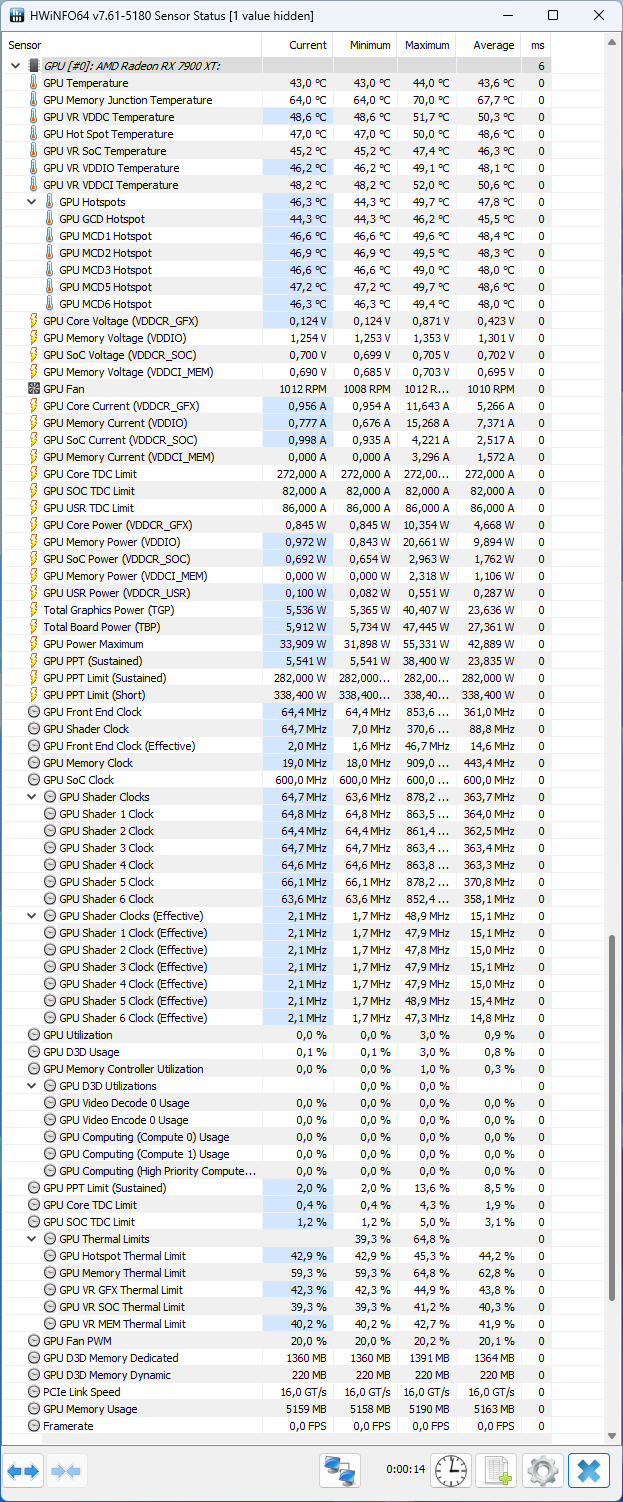Collapse the GPU D3D Utilizations group
The width and height of the screenshot is (623, 1502).
[x=32, y=1086]
